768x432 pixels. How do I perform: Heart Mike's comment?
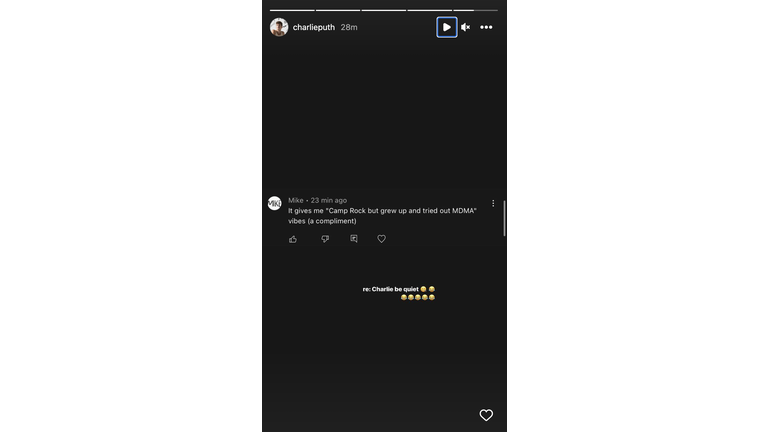tap(381, 239)
